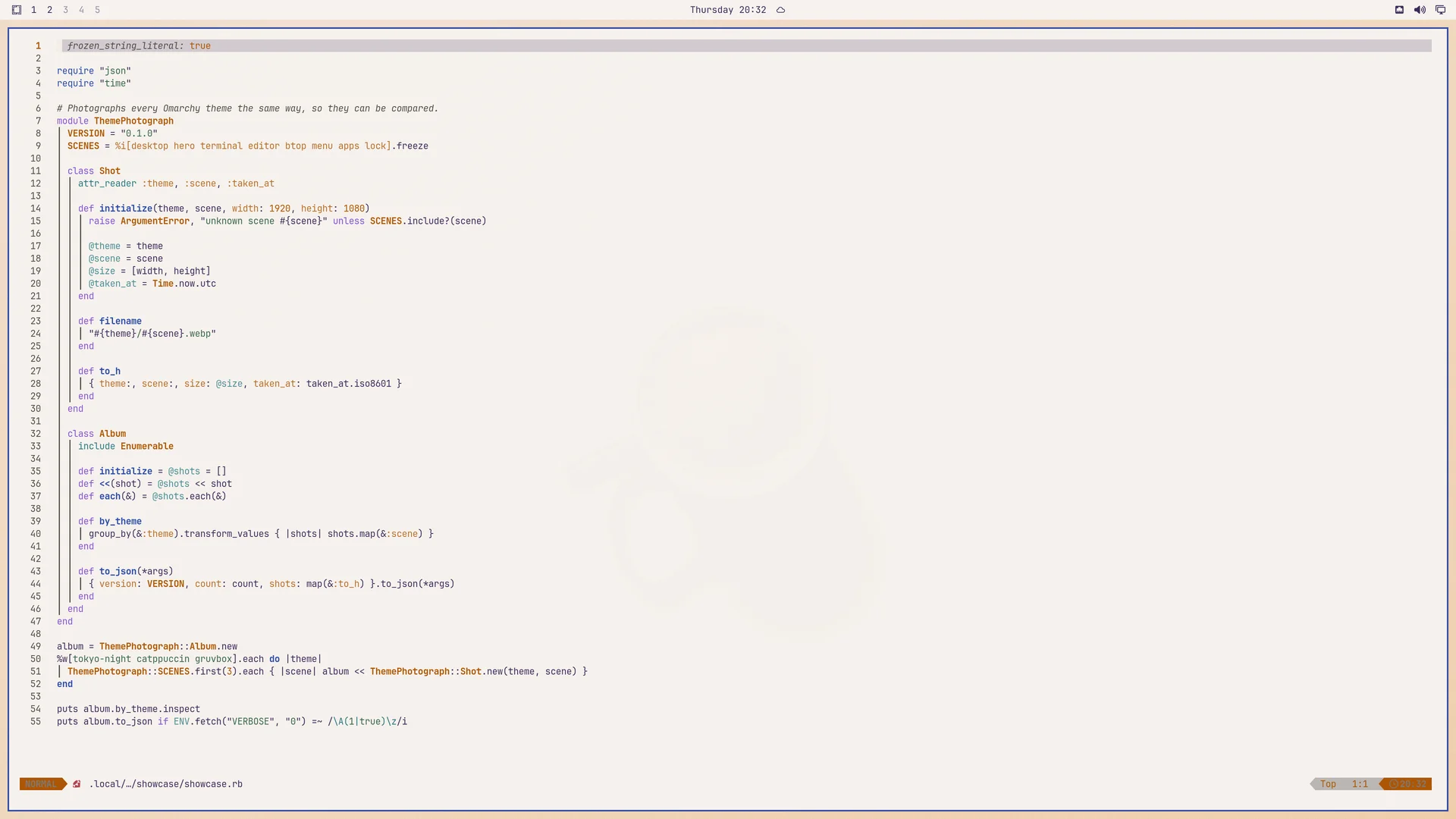Click the monitor display icon in tray
Screen dimensions: 1456x819
click(1440, 10)
